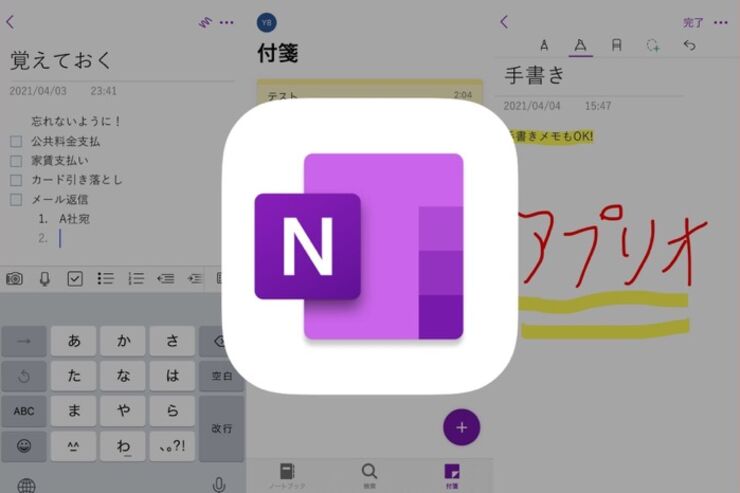
Task: Tap the や key
Action: [123, 411]
